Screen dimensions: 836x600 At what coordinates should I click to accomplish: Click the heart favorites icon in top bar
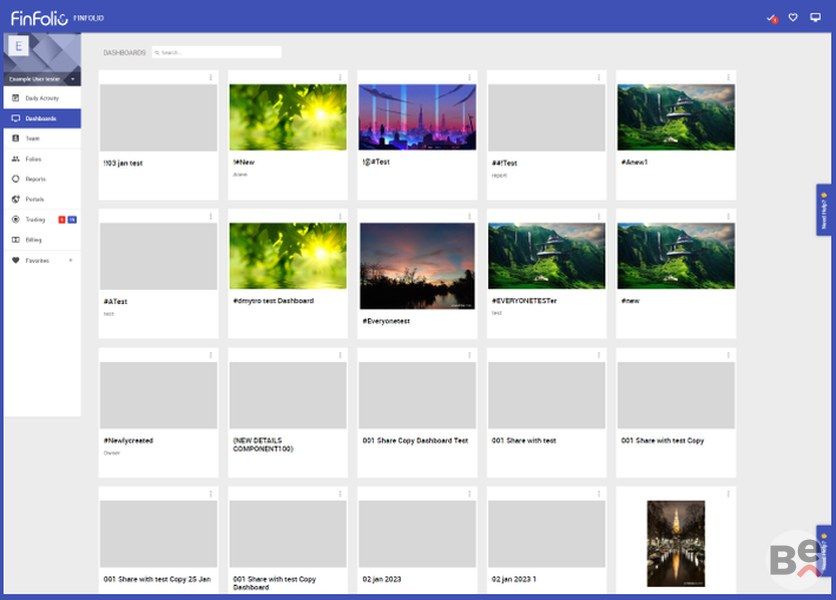[793, 18]
